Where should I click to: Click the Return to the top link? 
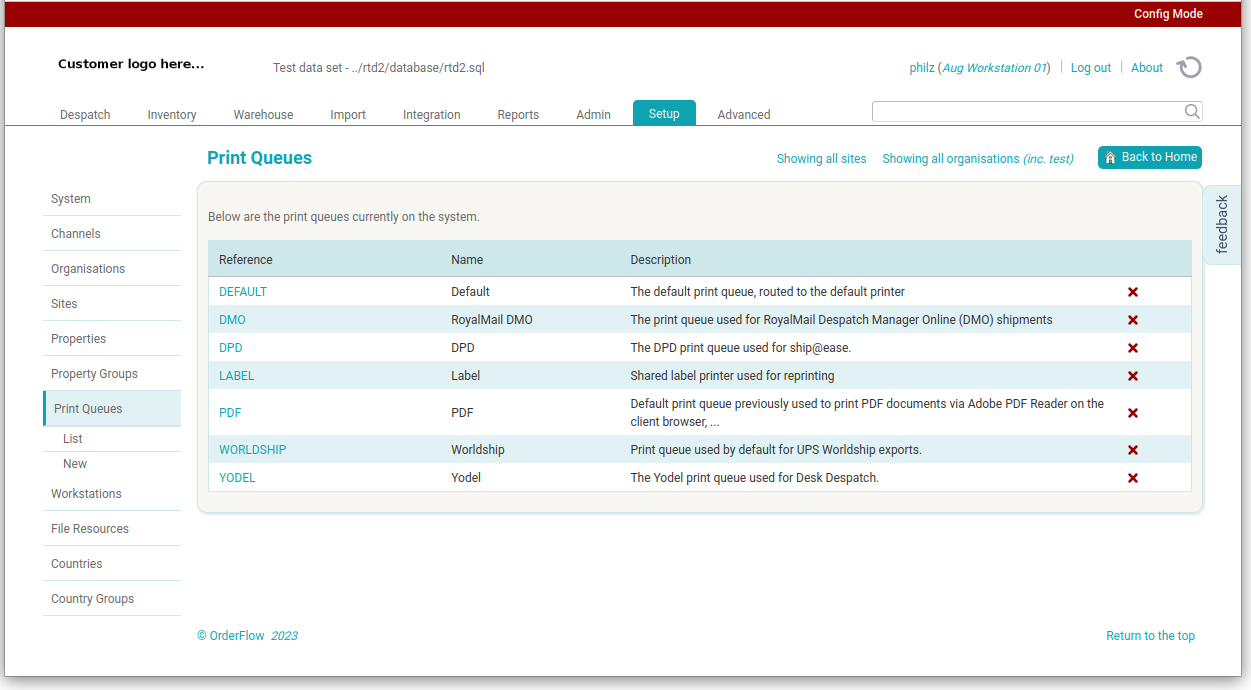tap(1150, 635)
